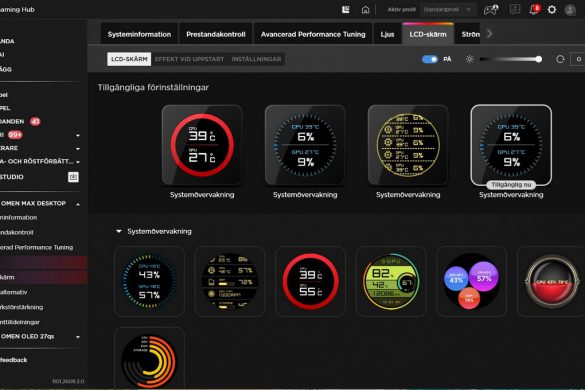Screen dimensions: 585x390
Task: Click the 'Tillgänglig nu' badge label
Action: pos(511,185)
